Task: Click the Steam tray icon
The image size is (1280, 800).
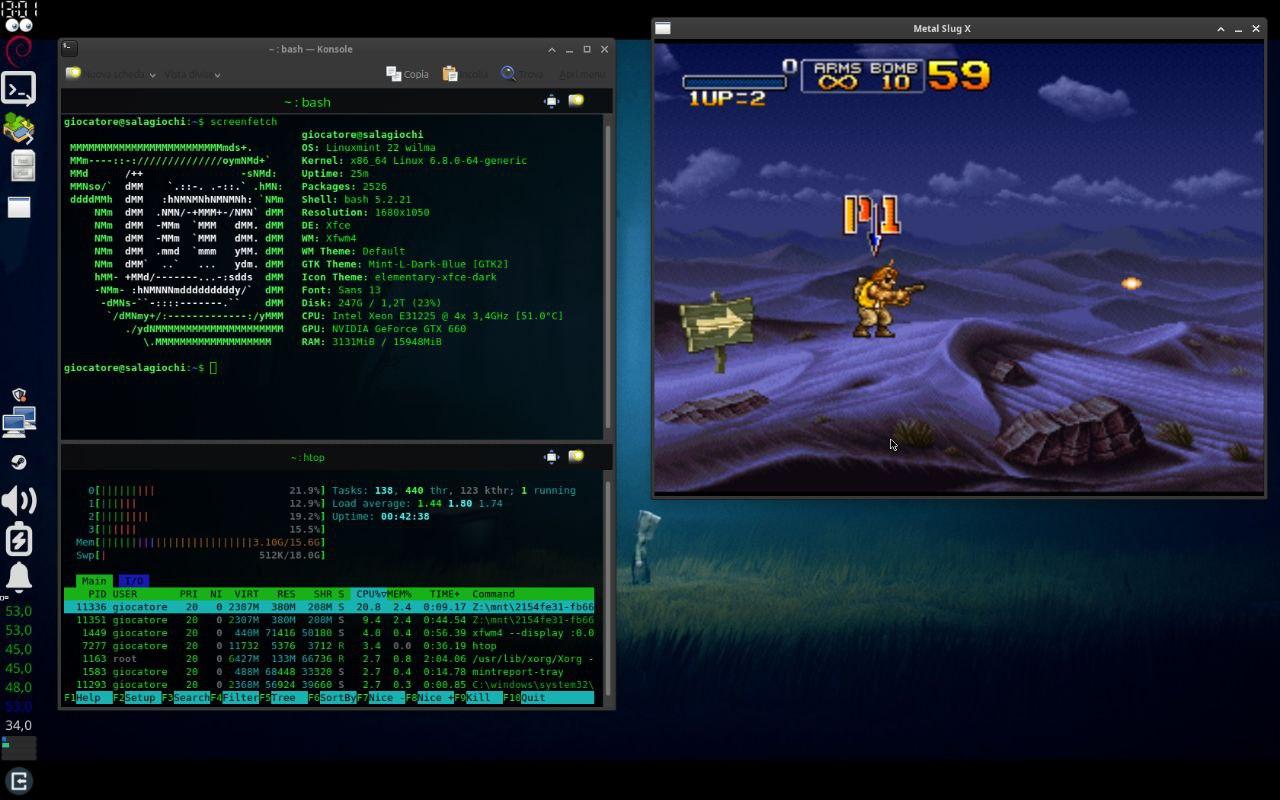Action: click(x=19, y=462)
